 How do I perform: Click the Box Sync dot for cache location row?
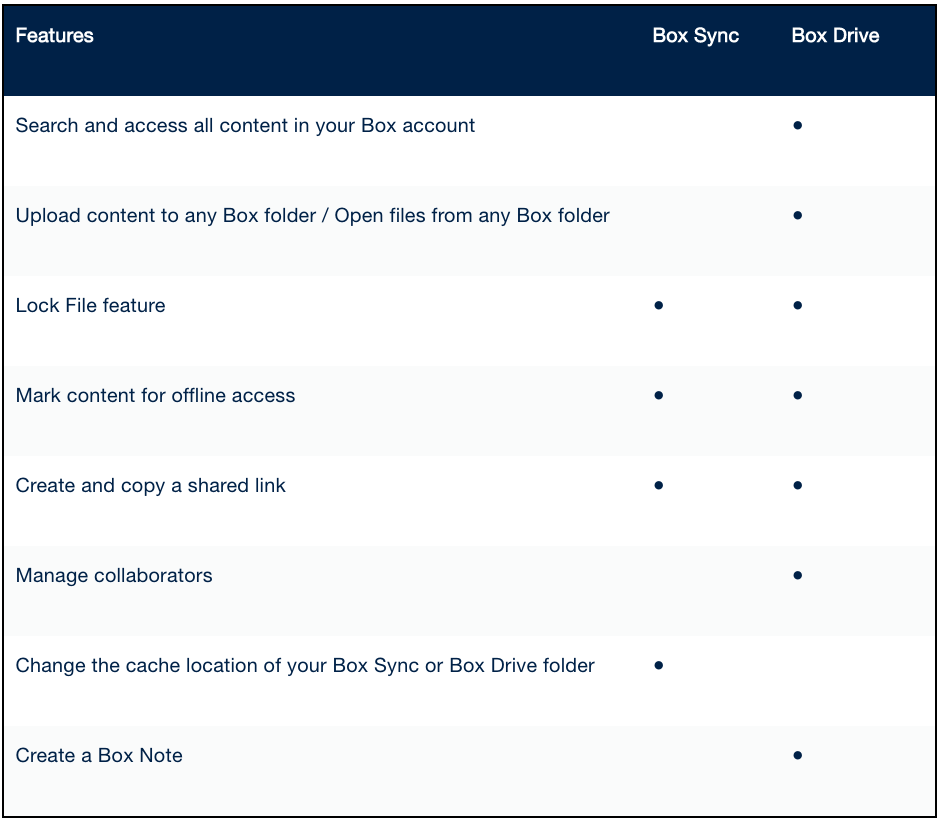tap(659, 665)
